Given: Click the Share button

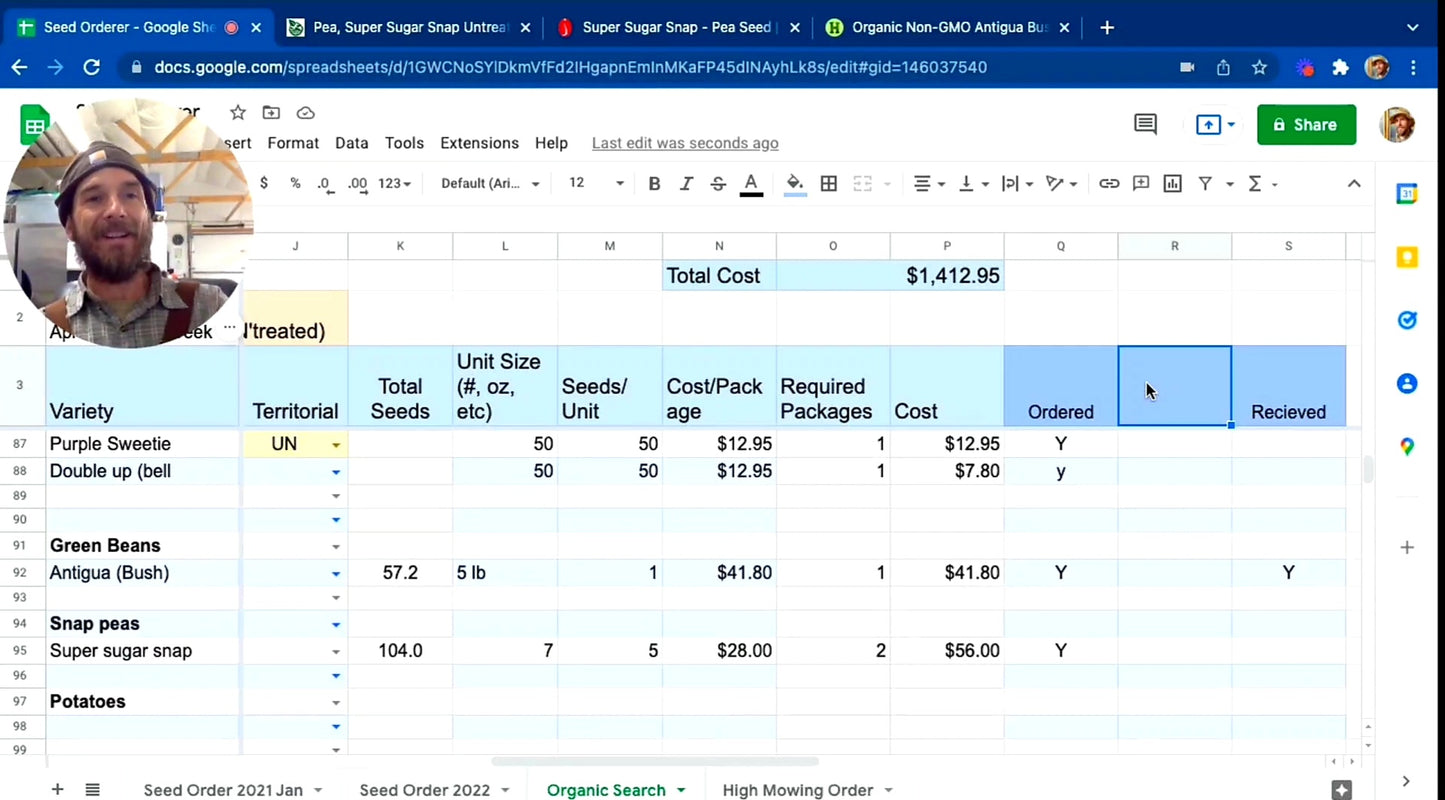Looking at the screenshot, I should 1306,124.
